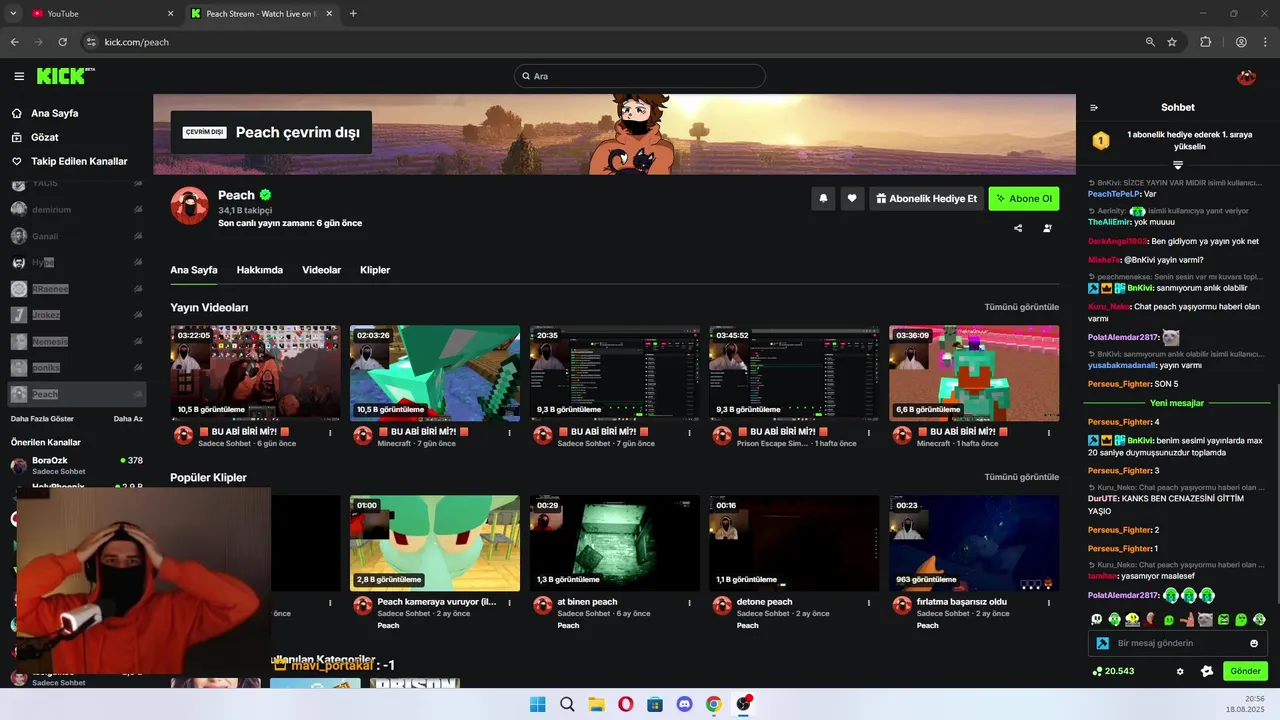Click Tümünü görüntüle for Popüler Klipler
The height and width of the screenshot is (720, 1280).
(x=1022, y=477)
